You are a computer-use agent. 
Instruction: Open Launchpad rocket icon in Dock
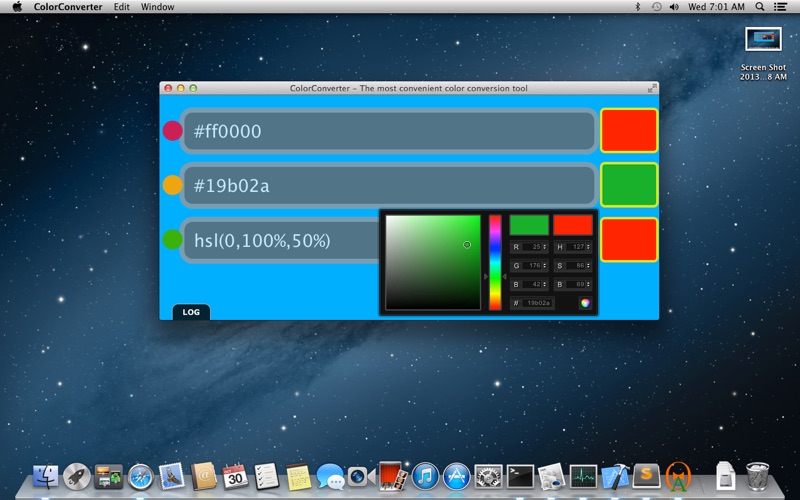77,477
